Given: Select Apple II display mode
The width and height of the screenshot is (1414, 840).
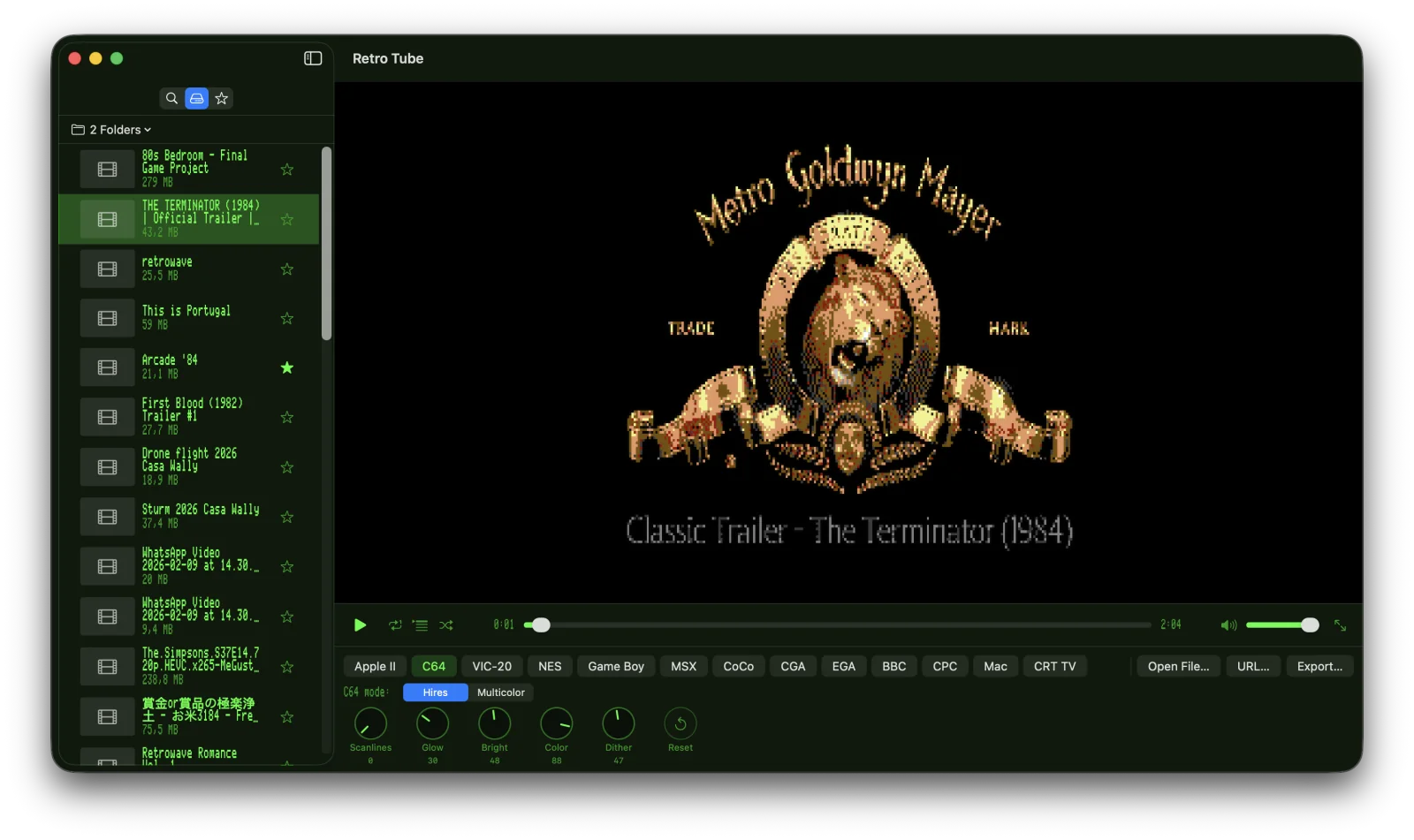Looking at the screenshot, I should 375,666.
